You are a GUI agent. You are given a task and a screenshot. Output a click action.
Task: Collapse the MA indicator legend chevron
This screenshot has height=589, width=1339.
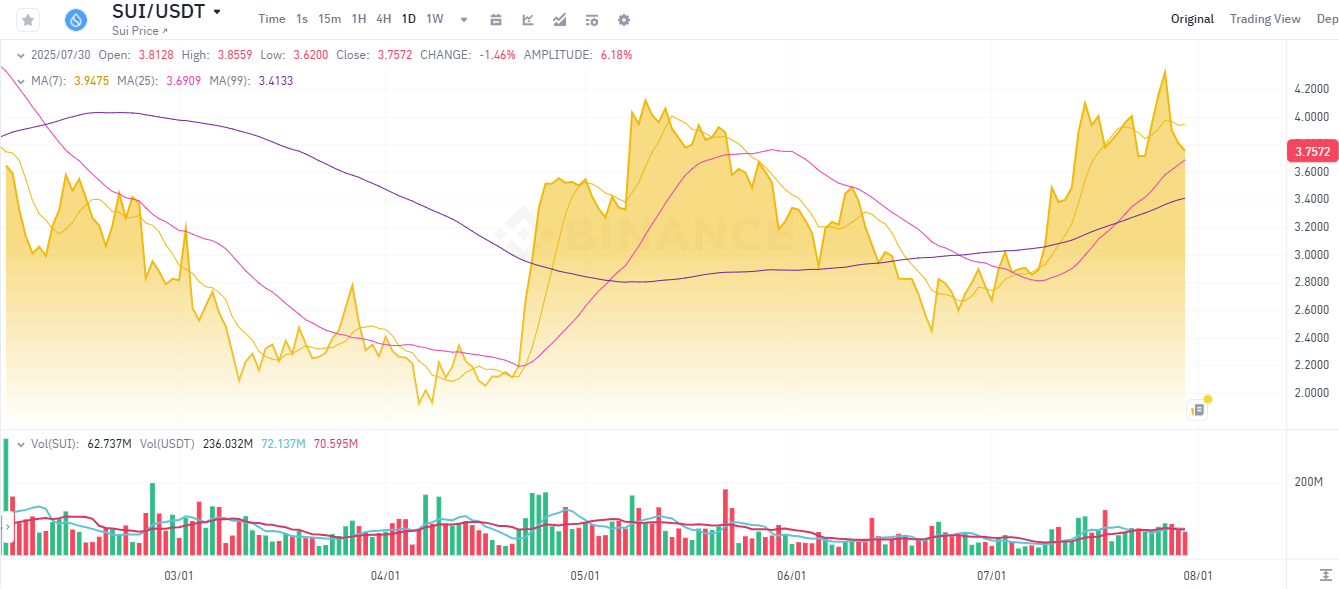coord(21,80)
